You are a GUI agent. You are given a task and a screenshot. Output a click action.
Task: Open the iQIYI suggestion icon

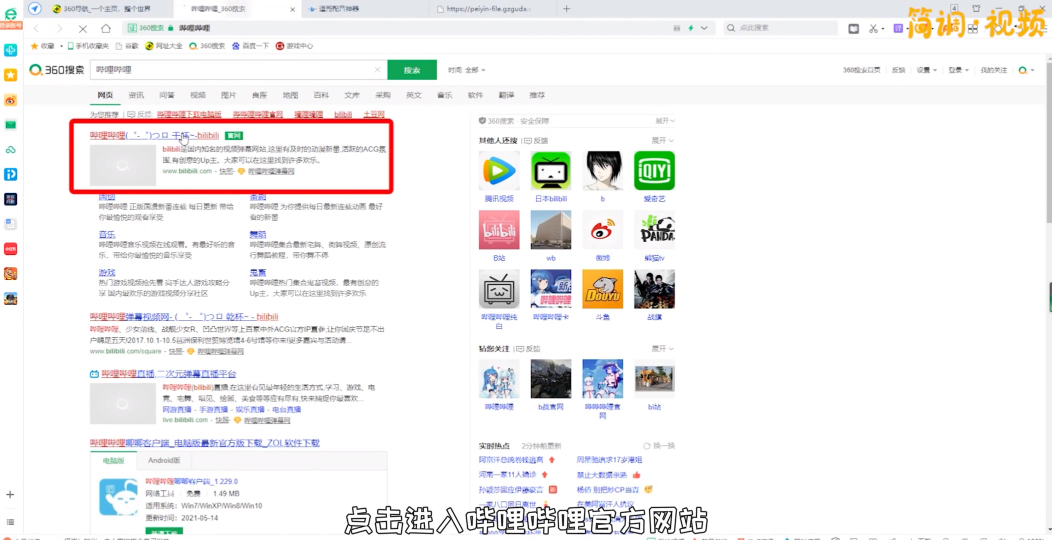click(654, 172)
